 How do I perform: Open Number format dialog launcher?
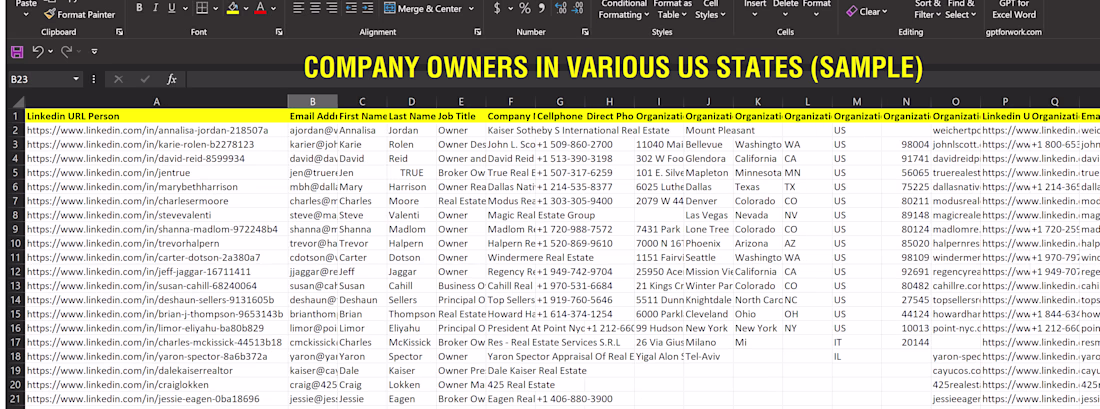584,32
